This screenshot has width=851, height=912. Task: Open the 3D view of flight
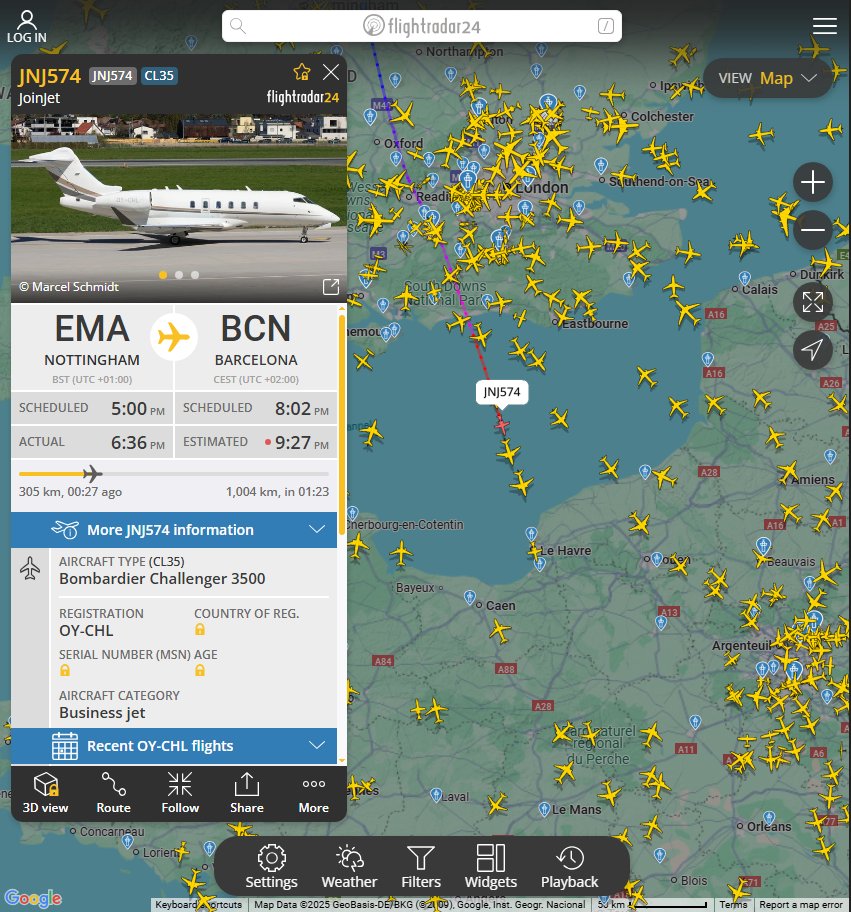coord(45,793)
